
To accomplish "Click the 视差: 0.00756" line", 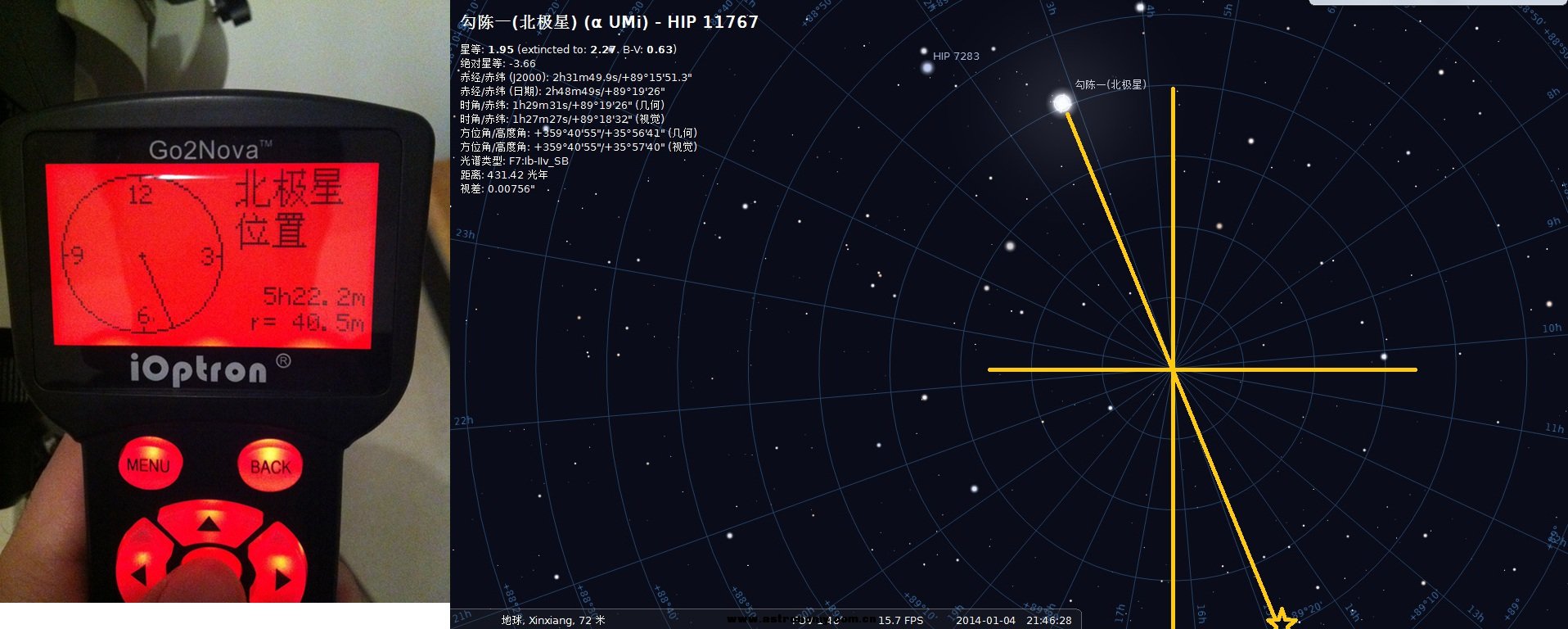I will (x=498, y=188).
